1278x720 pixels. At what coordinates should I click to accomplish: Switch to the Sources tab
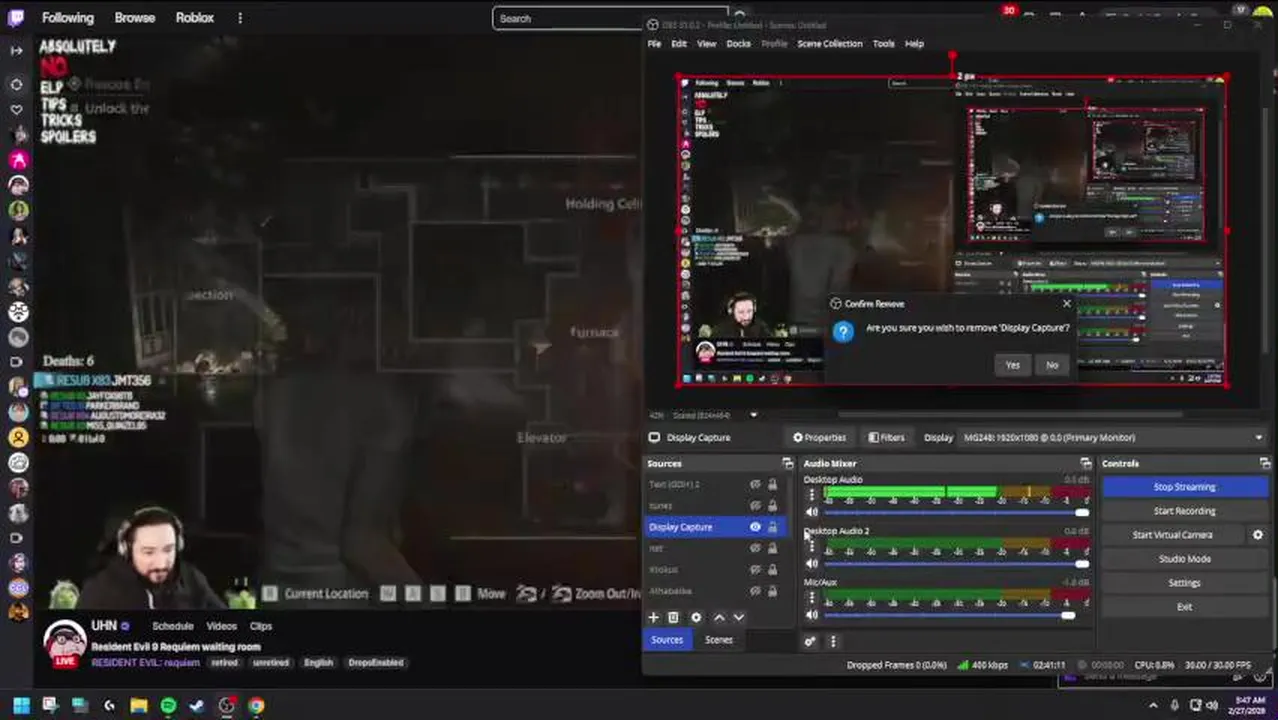(x=667, y=640)
